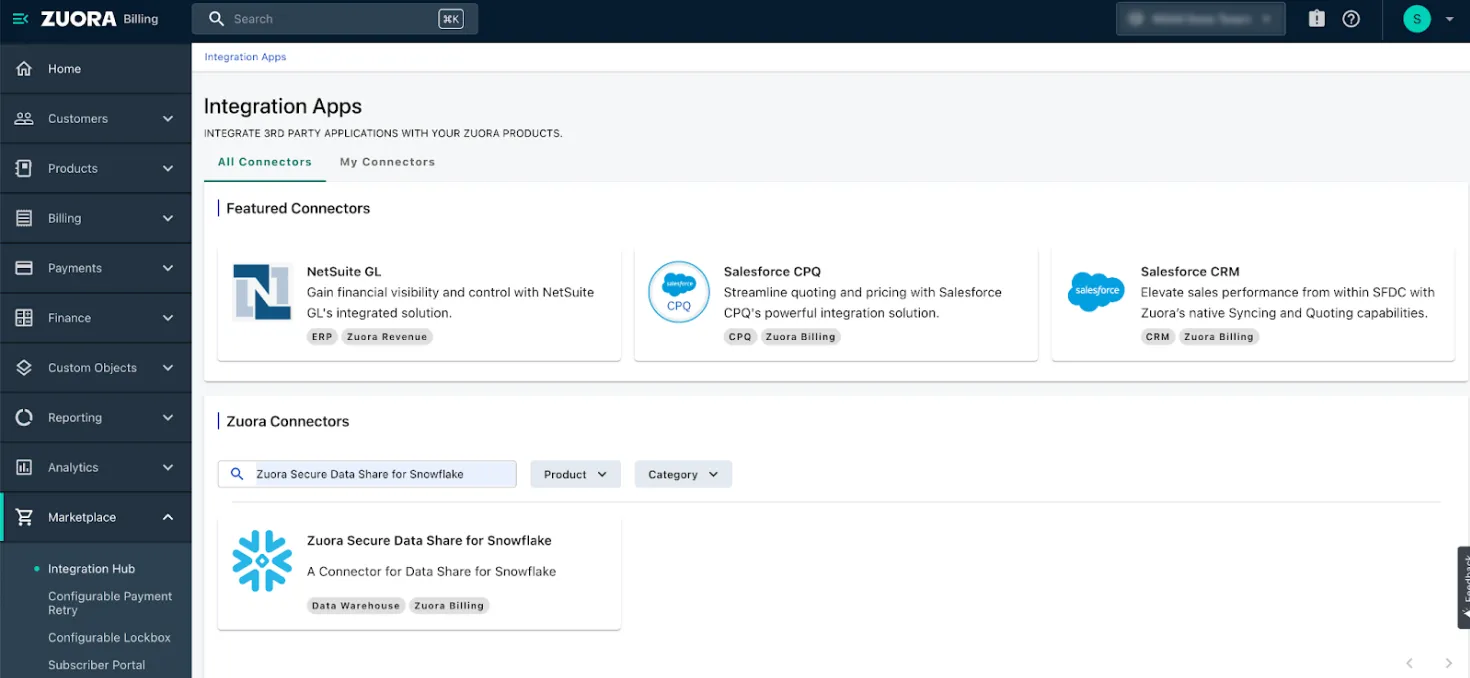
Task: Go to the next page with the right arrow
Action: point(1448,663)
